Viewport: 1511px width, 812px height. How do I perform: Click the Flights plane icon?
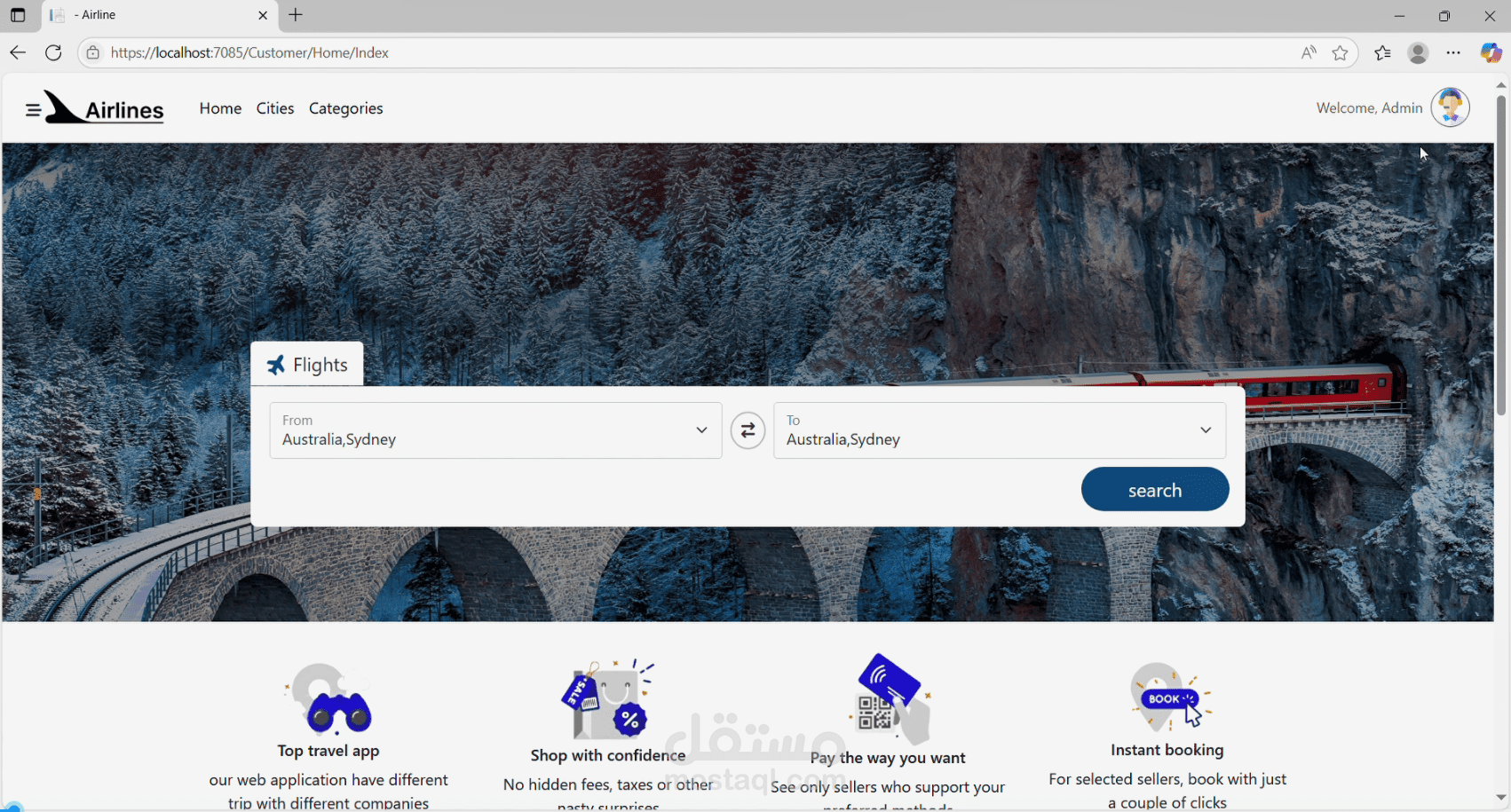point(276,365)
